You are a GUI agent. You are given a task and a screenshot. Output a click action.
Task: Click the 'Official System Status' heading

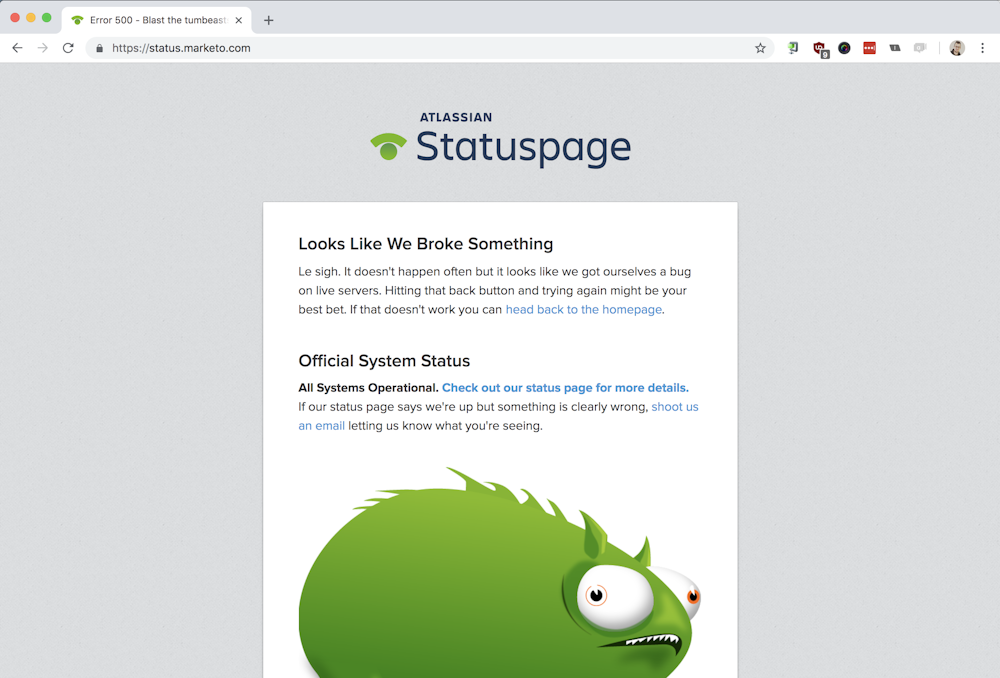tap(384, 360)
